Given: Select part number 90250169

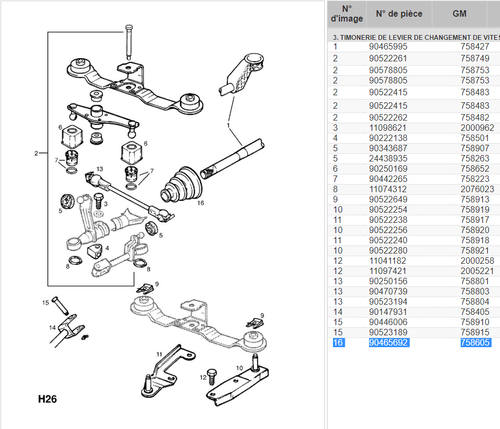Looking at the screenshot, I should 388,169.
